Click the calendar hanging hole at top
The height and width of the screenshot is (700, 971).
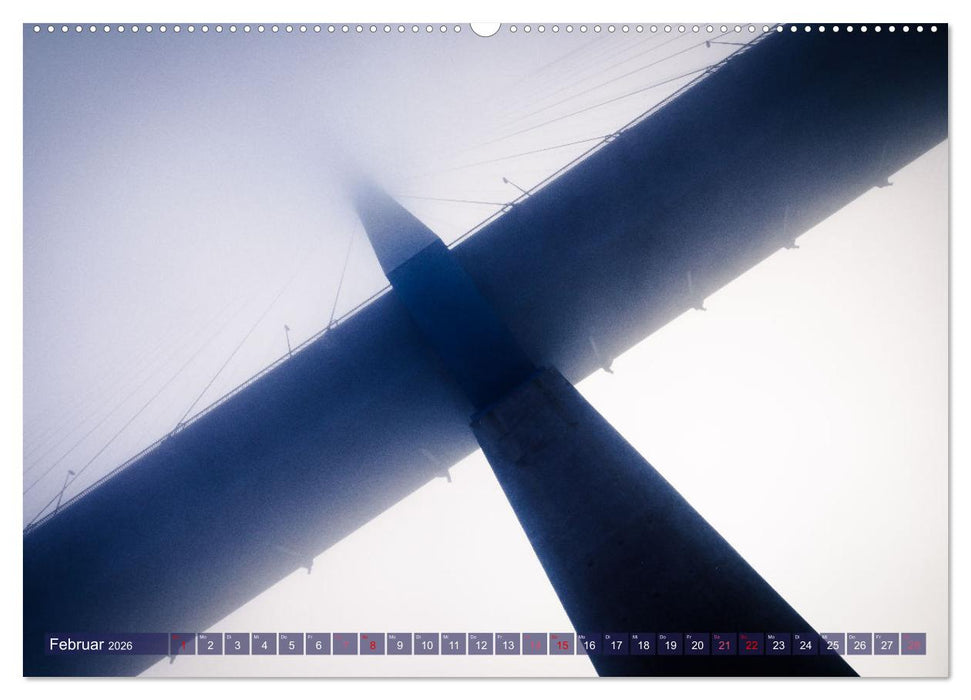pyautogui.click(x=485, y=27)
